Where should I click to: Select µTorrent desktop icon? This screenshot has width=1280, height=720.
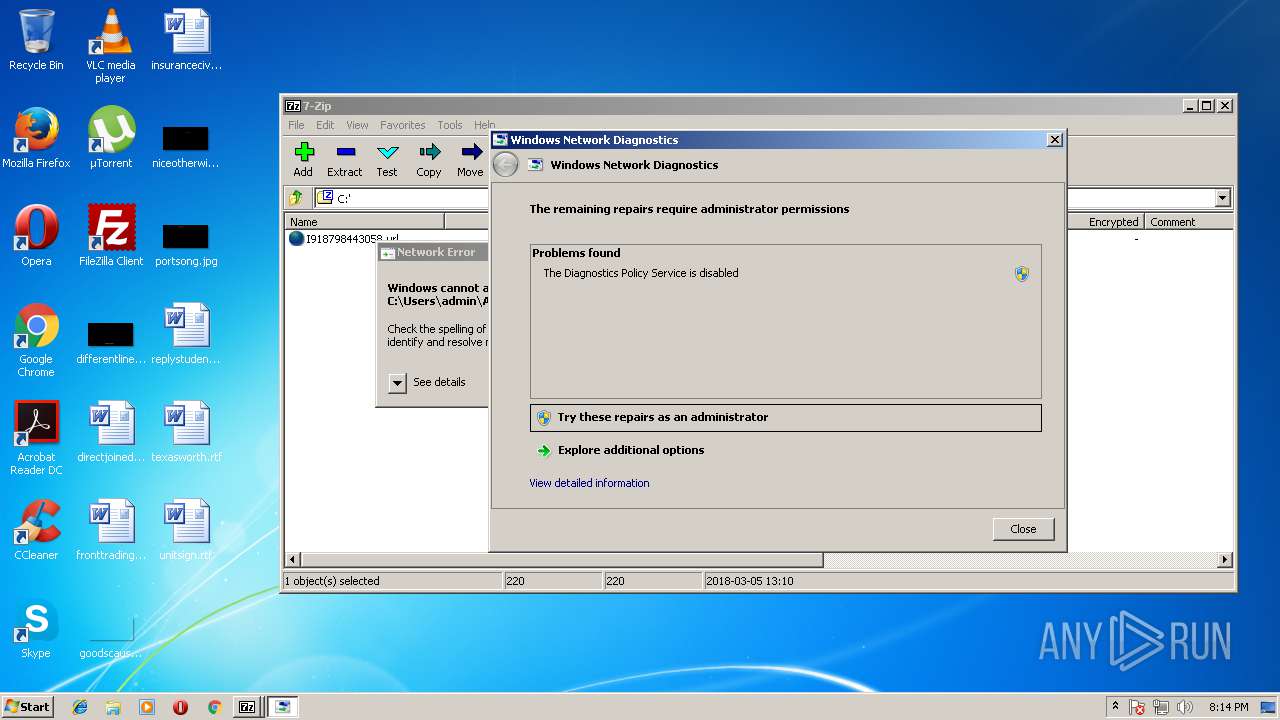(x=111, y=138)
